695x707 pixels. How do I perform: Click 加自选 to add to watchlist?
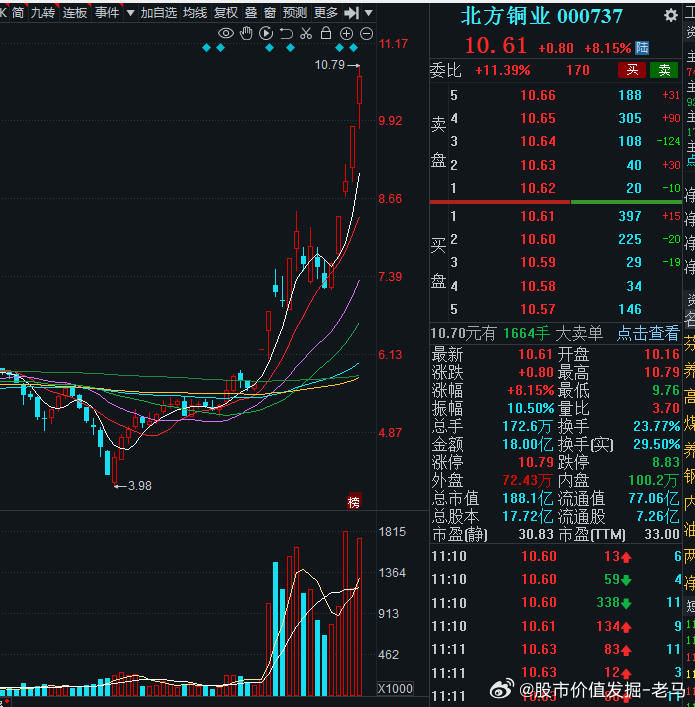(x=158, y=13)
